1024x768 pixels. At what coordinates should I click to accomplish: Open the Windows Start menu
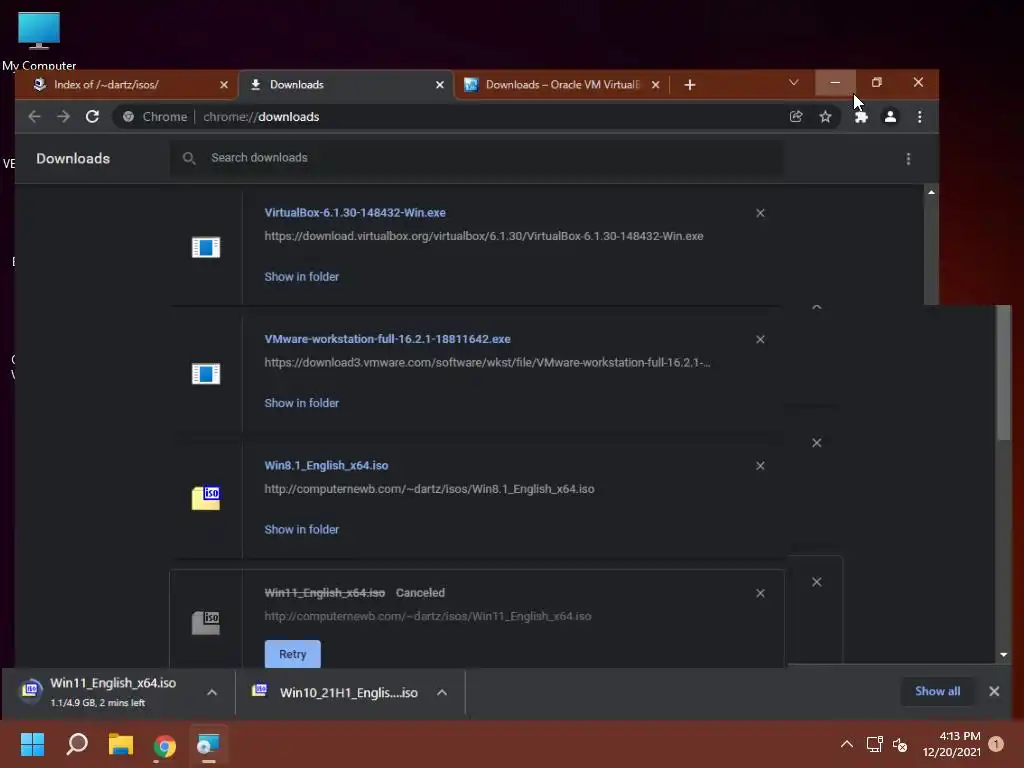point(32,744)
